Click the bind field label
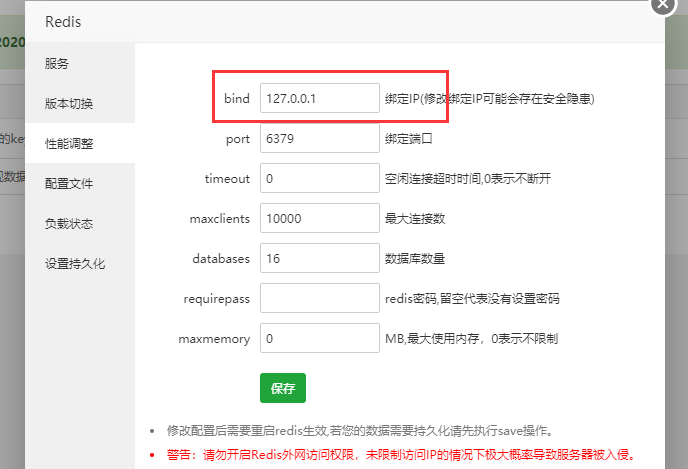This screenshot has width=688, height=469. pos(237,99)
